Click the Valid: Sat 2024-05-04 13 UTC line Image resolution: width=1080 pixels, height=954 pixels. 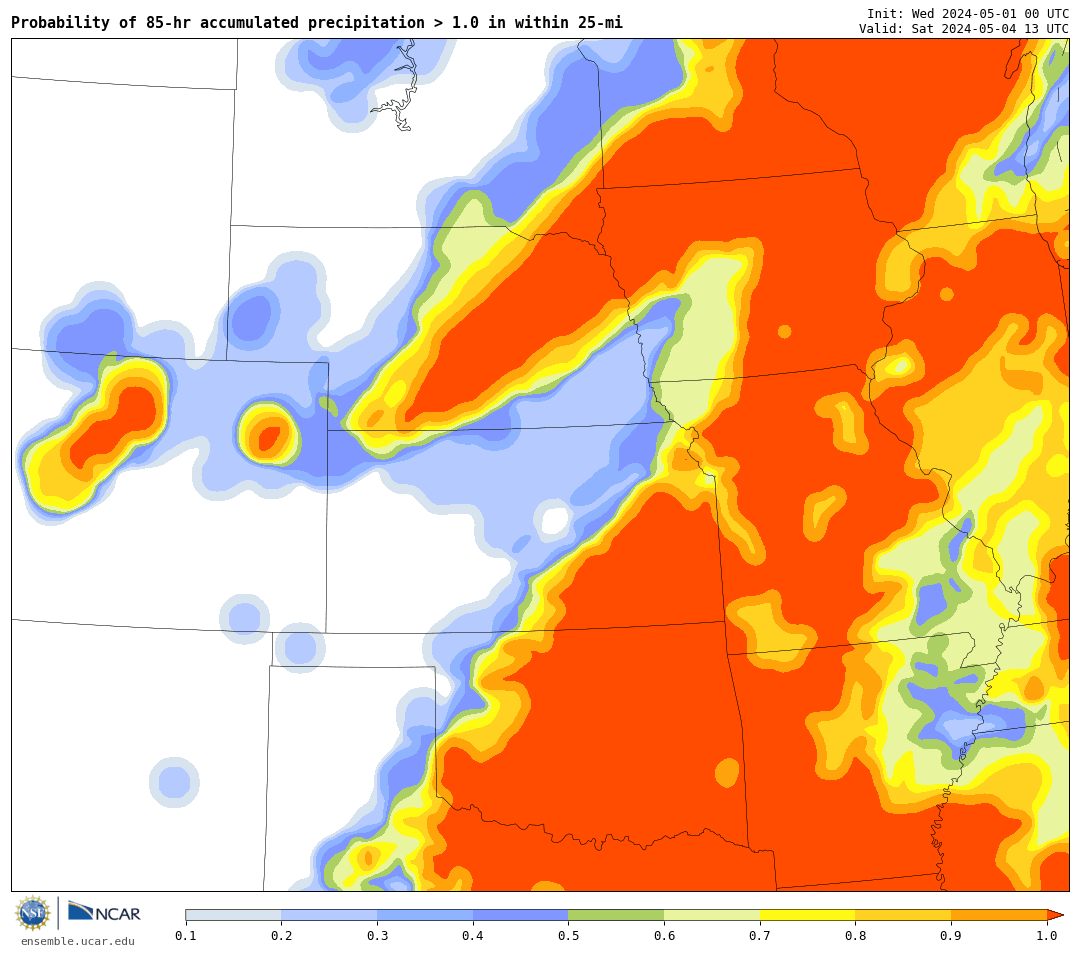[964, 29]
